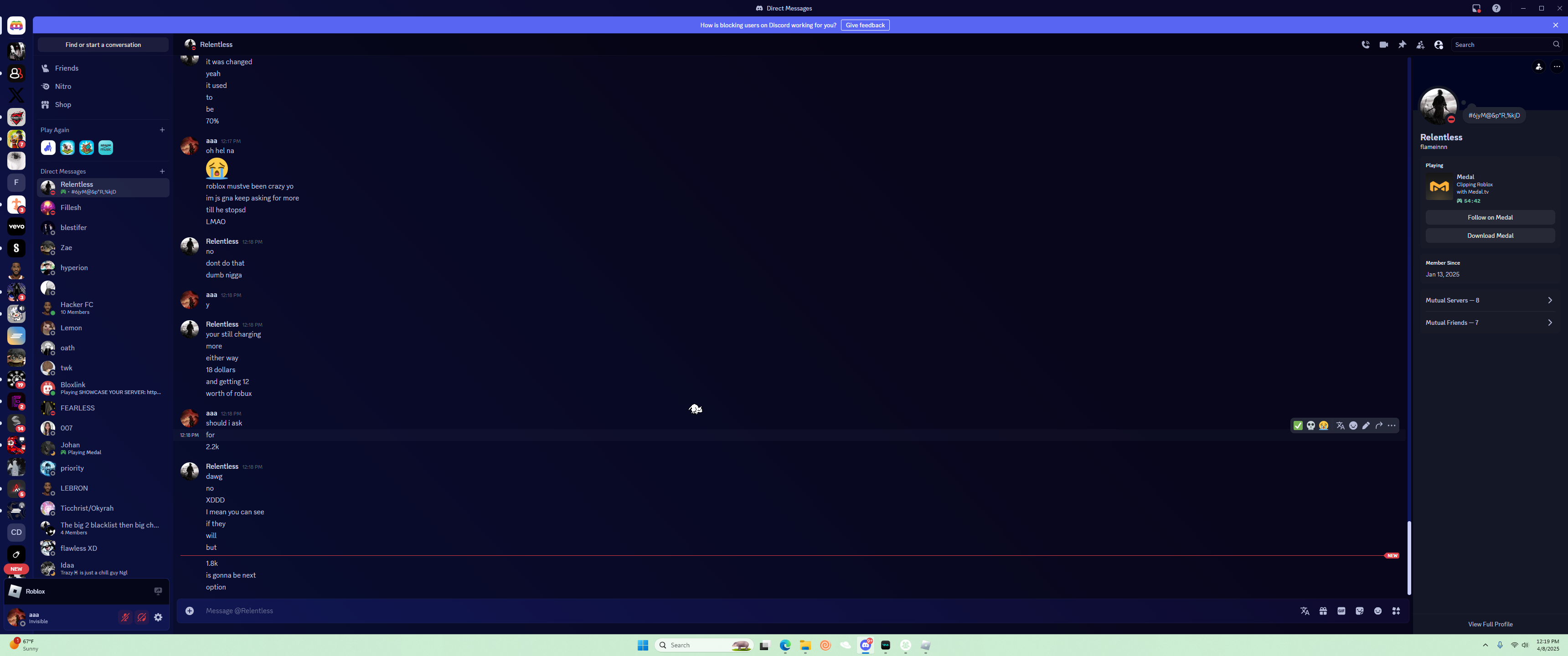Viewport: 1568px width, 656px height.
Task: Expand Mutual Servers list
Action: pos(1489,300)
